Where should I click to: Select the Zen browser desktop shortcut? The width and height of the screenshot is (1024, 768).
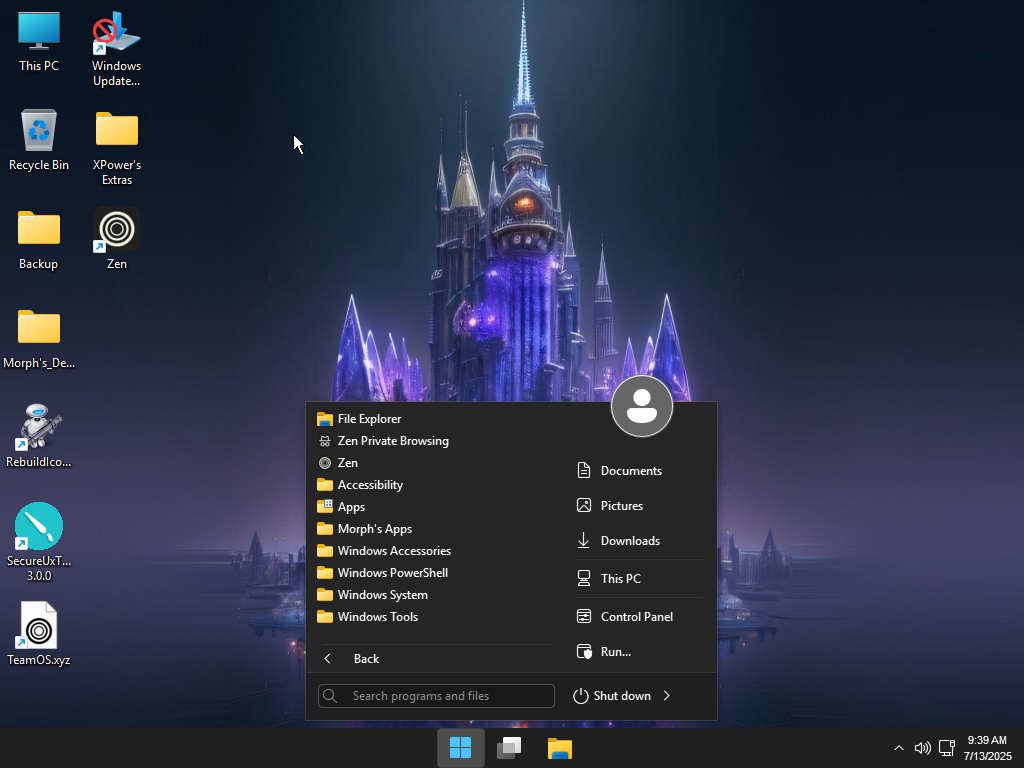tap(116, 239)
